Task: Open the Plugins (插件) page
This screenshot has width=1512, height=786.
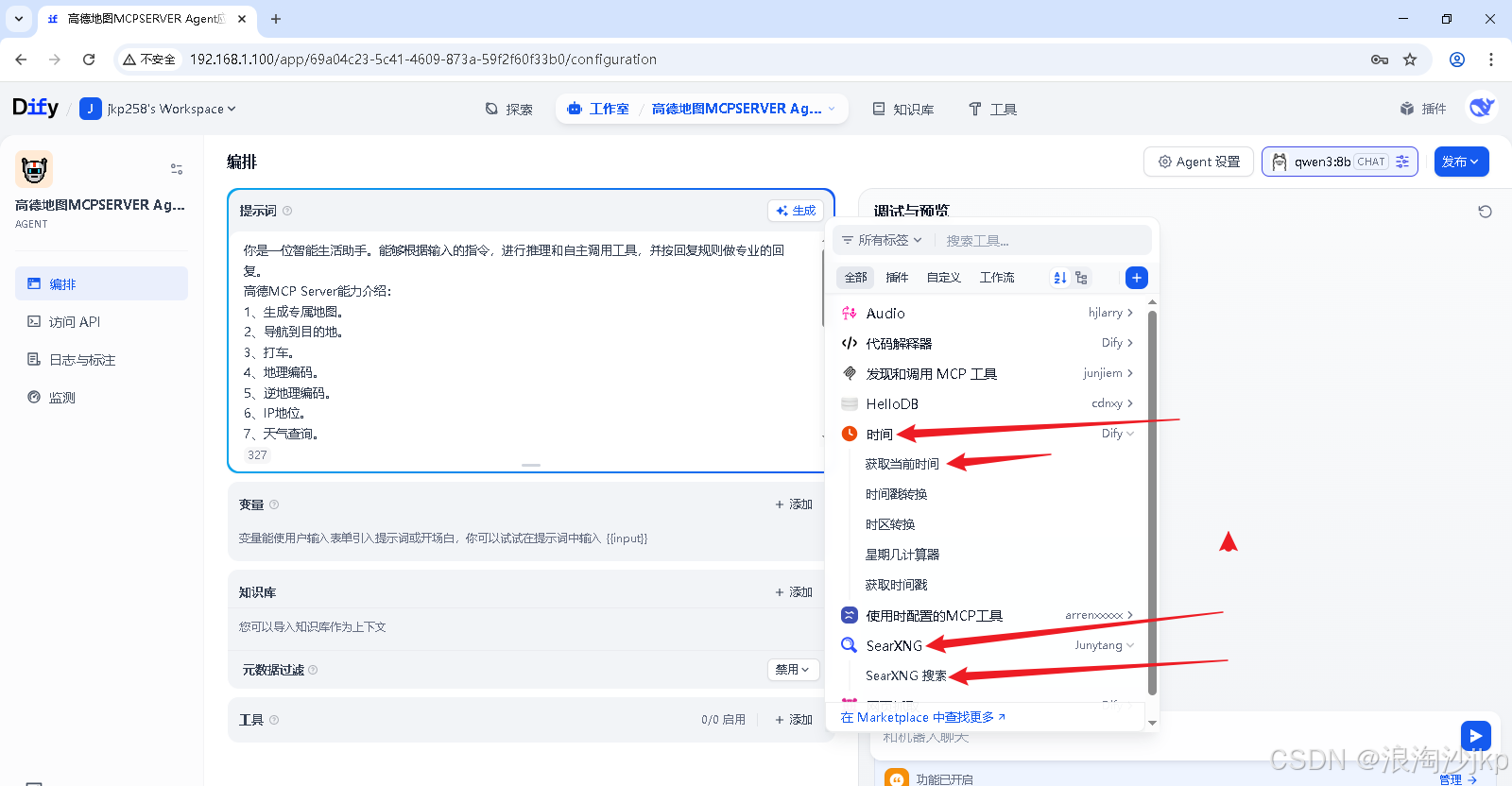Action: (1423, 109)
